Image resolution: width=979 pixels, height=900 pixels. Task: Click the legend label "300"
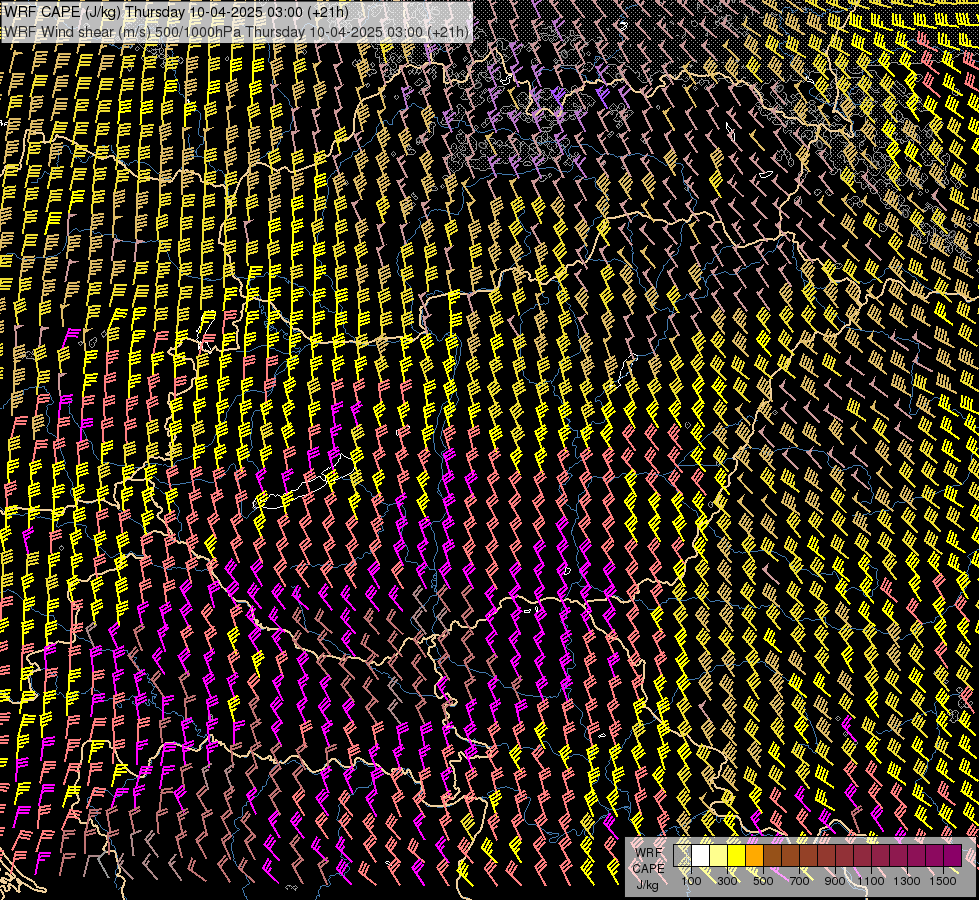(727, 881)
